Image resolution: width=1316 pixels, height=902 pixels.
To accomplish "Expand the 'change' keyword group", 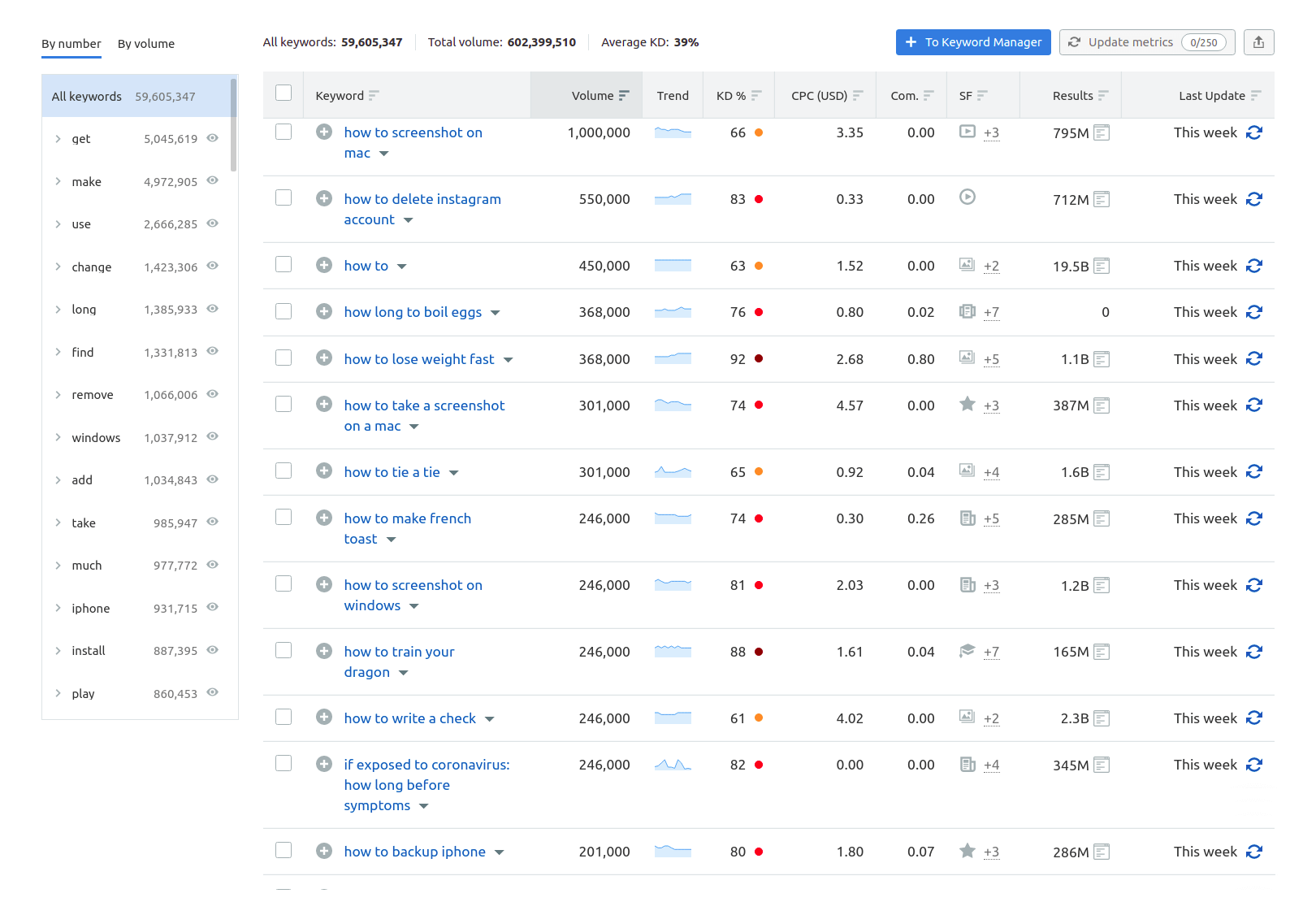I will click(x=58, y=267).
